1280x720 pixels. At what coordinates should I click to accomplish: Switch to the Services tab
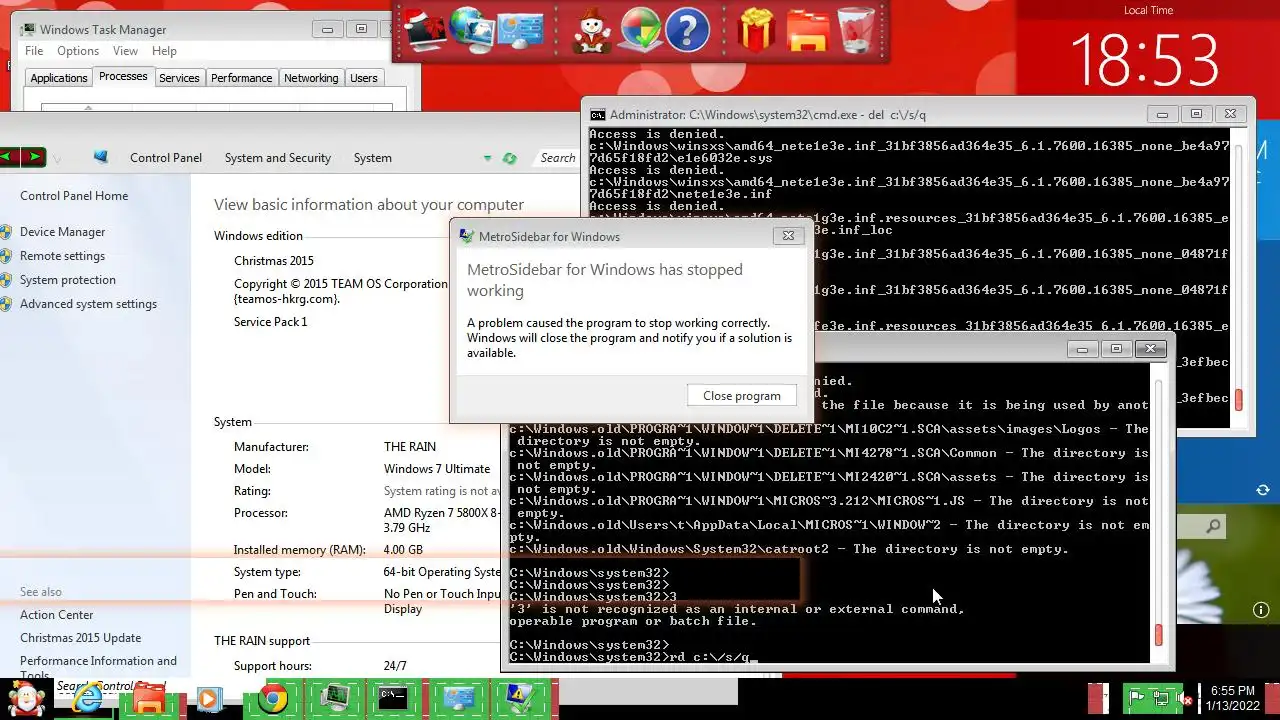pos(179,78)
